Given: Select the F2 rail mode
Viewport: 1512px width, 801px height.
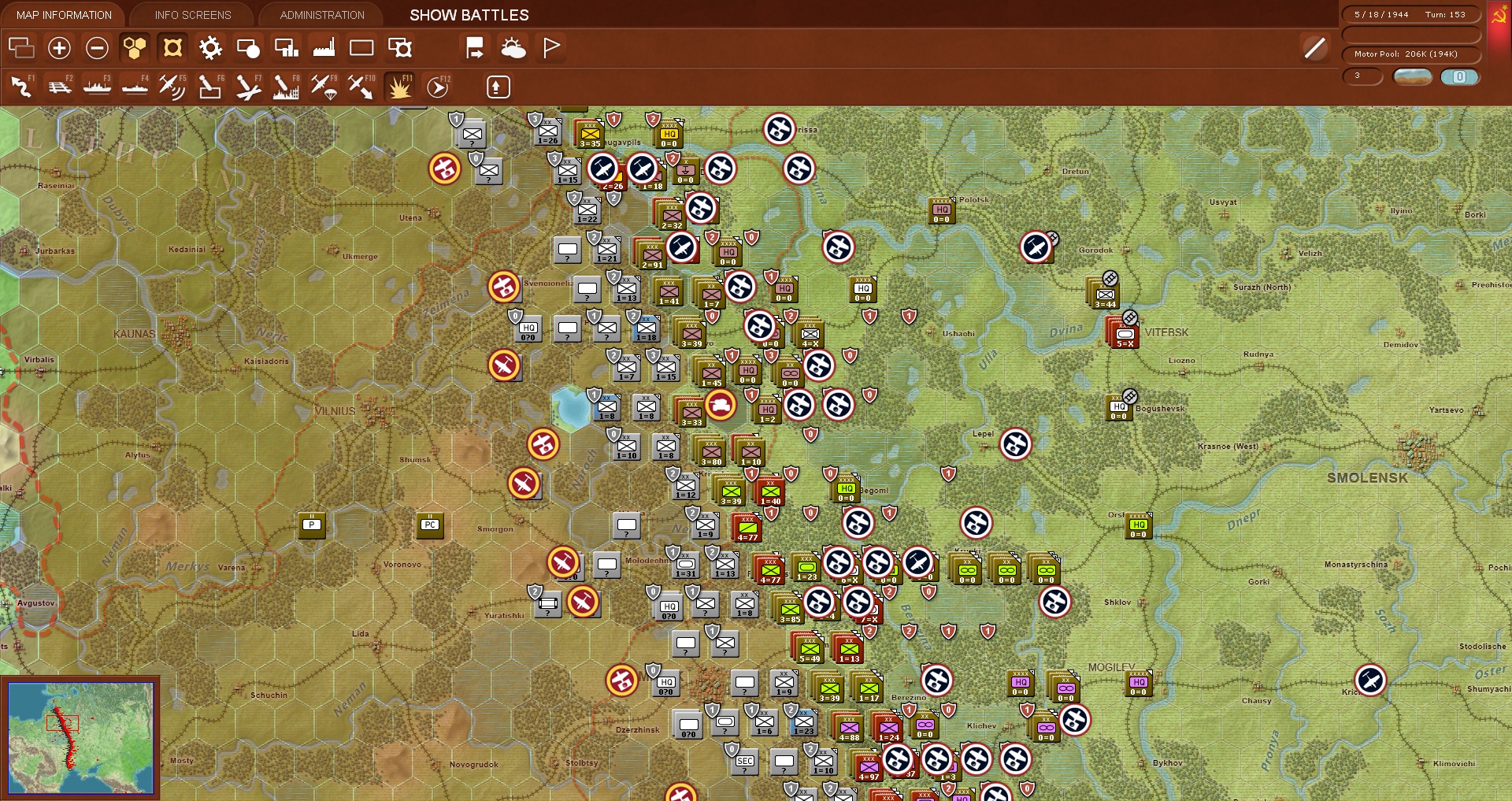Looking at the screenshot, I should point(60,87).
